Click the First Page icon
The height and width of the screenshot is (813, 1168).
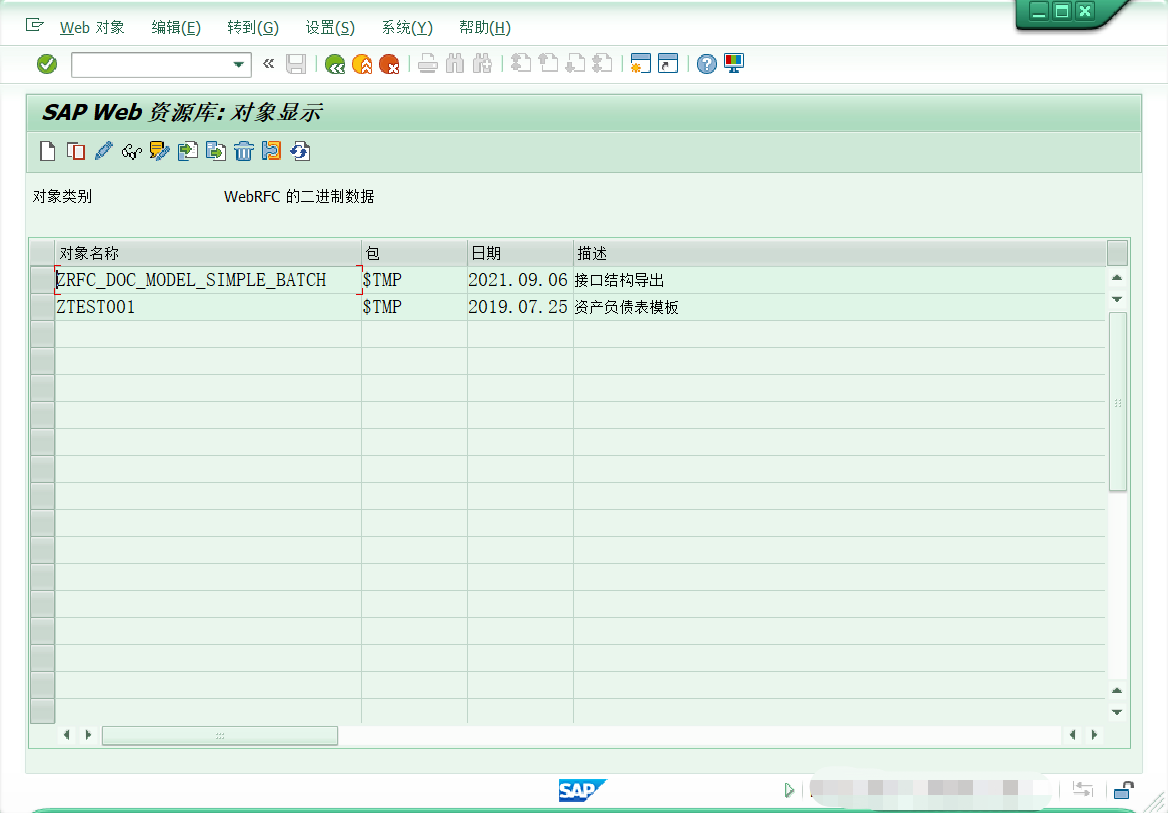(x=521, y=64)
